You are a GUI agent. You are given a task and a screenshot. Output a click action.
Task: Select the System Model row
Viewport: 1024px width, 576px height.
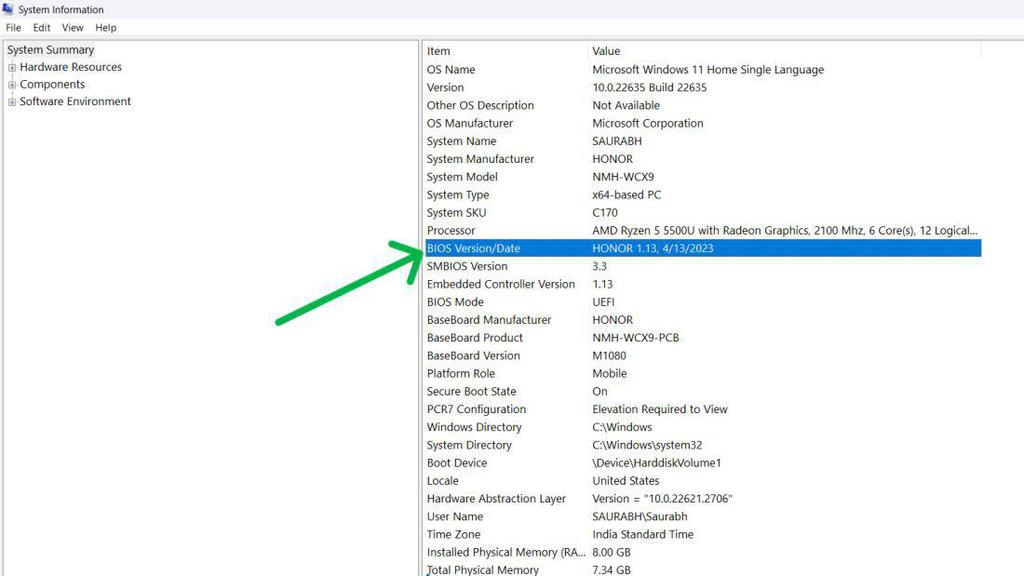point(703,176)
